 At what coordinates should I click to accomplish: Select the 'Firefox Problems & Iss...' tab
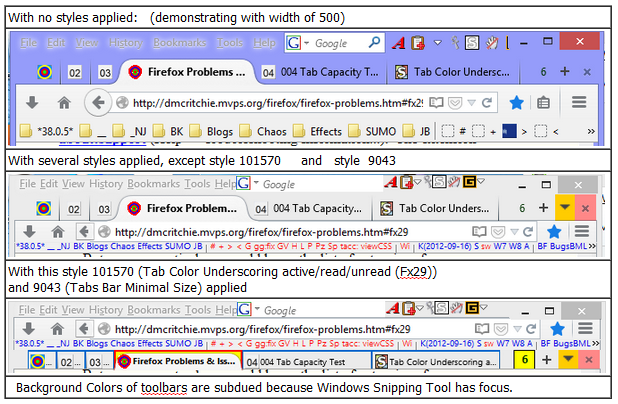pos(178,360)
